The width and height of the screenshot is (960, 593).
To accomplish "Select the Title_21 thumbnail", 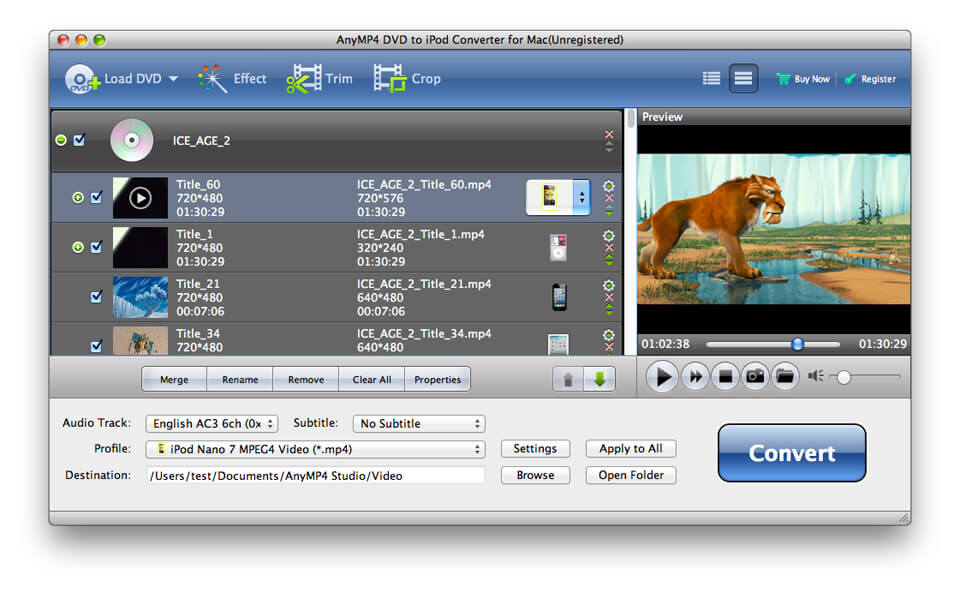I will coord(140,297).
